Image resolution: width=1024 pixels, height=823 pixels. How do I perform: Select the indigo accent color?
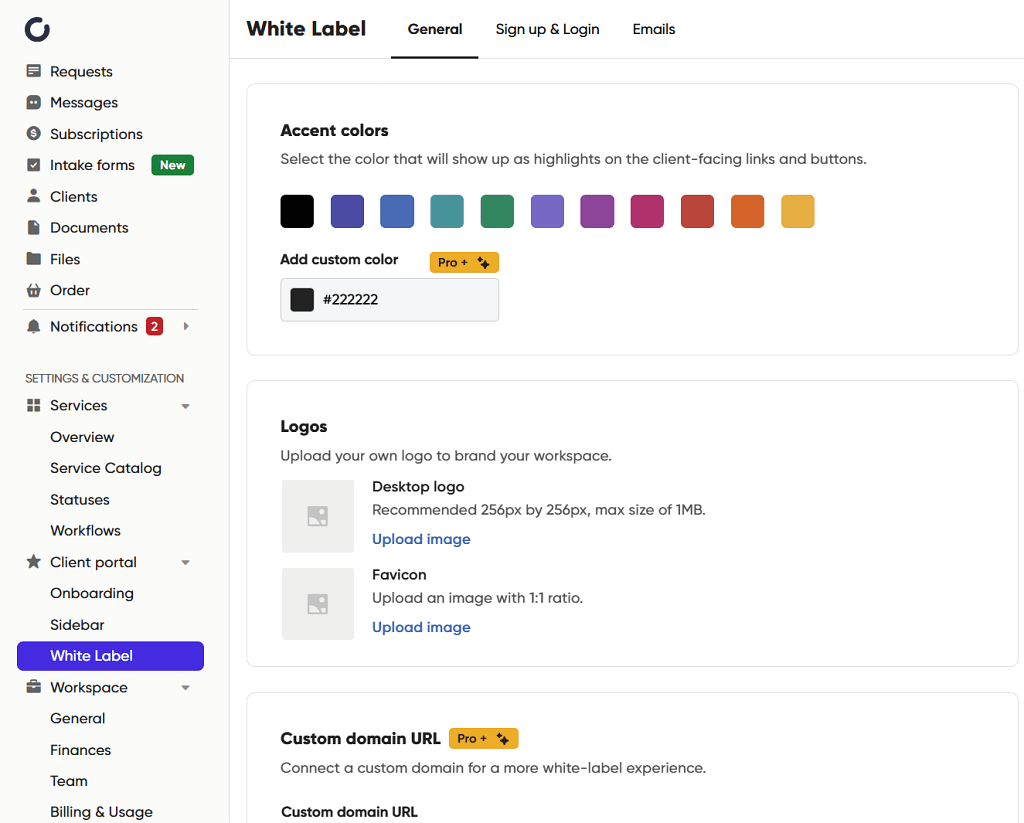(347, 211)
